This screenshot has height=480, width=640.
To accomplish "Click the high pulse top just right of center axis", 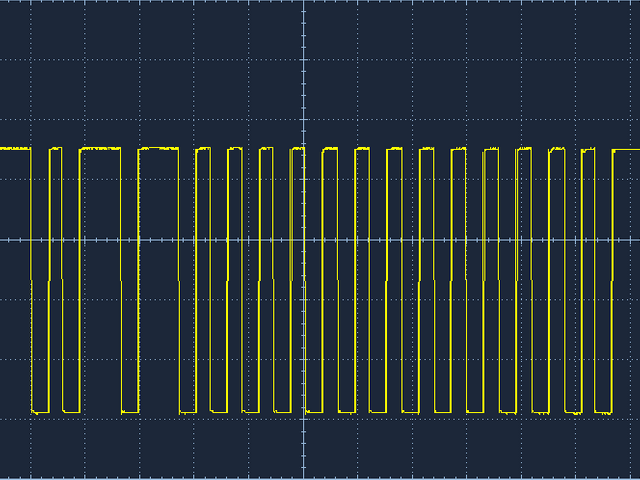I will click(x=330, y=149).
